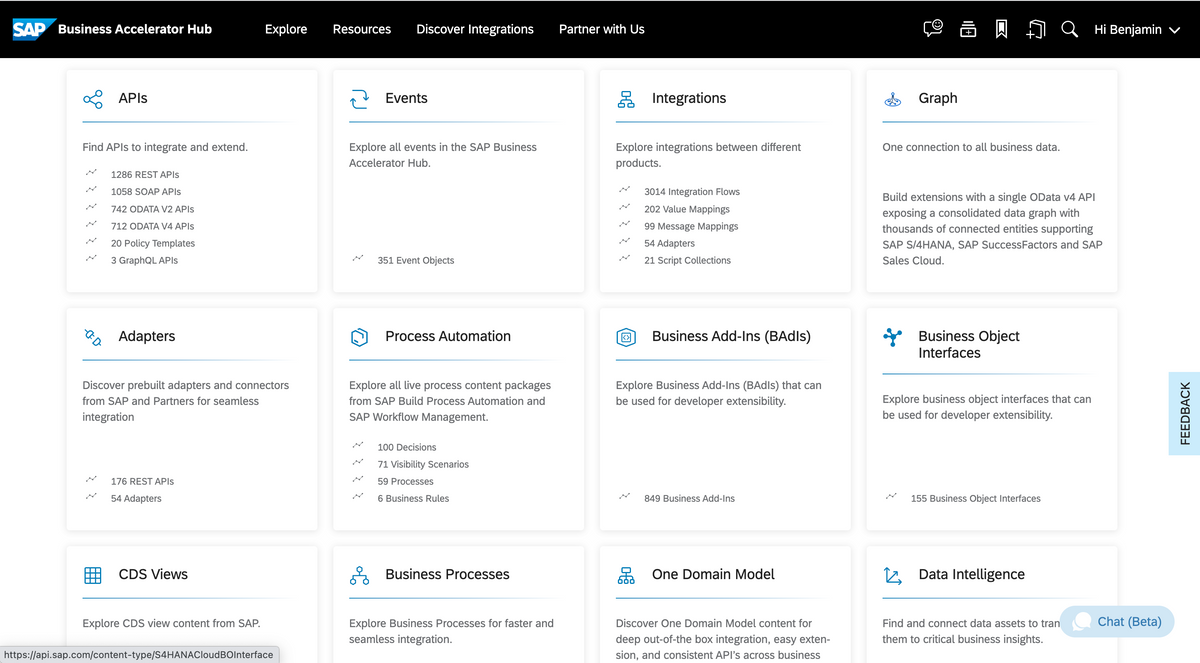
Task: Click 20 Policy Templates entry
Action: (153, 243)
